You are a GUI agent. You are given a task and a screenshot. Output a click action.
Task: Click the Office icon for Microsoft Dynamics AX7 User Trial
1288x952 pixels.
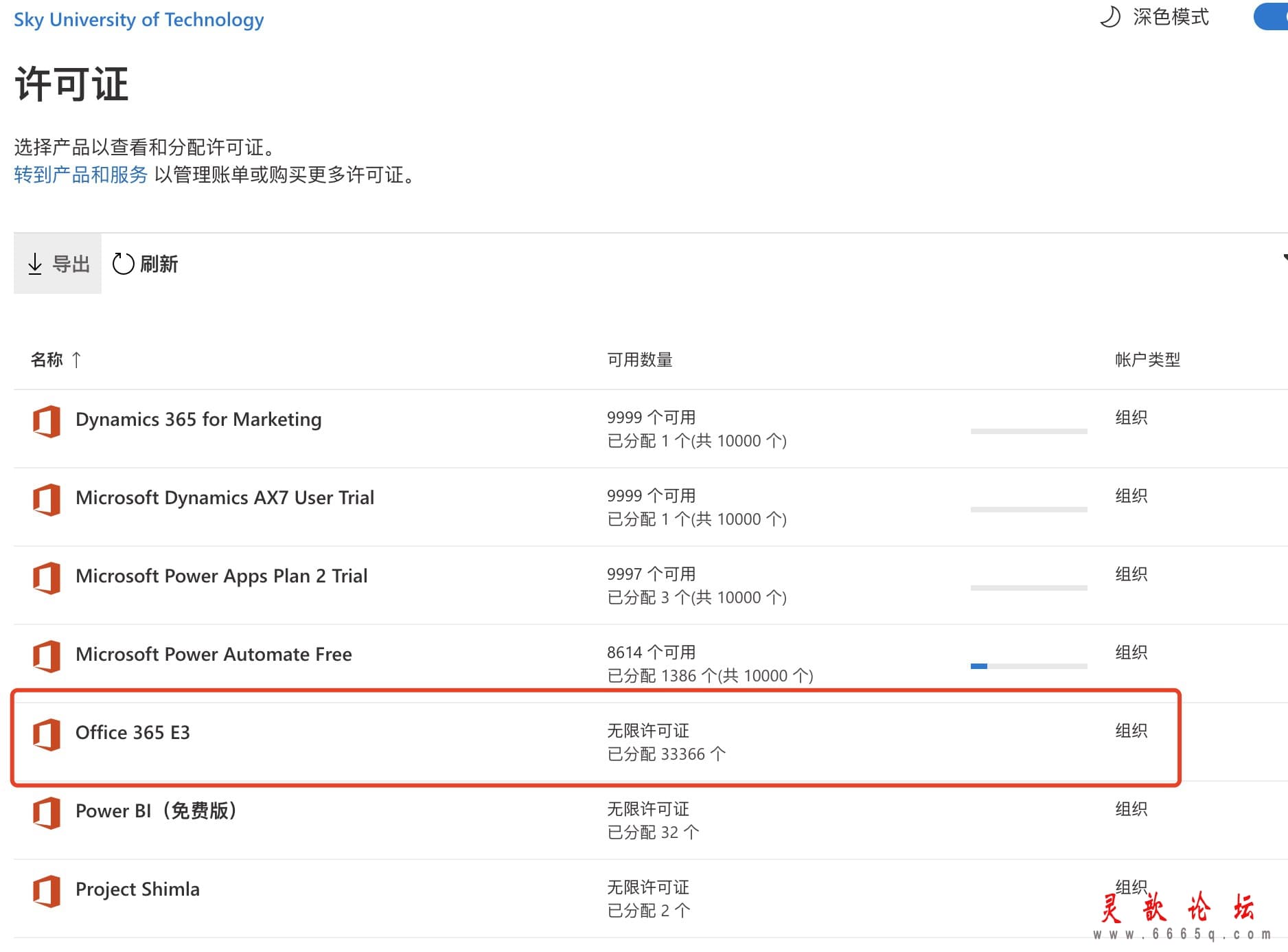point(47,499)
